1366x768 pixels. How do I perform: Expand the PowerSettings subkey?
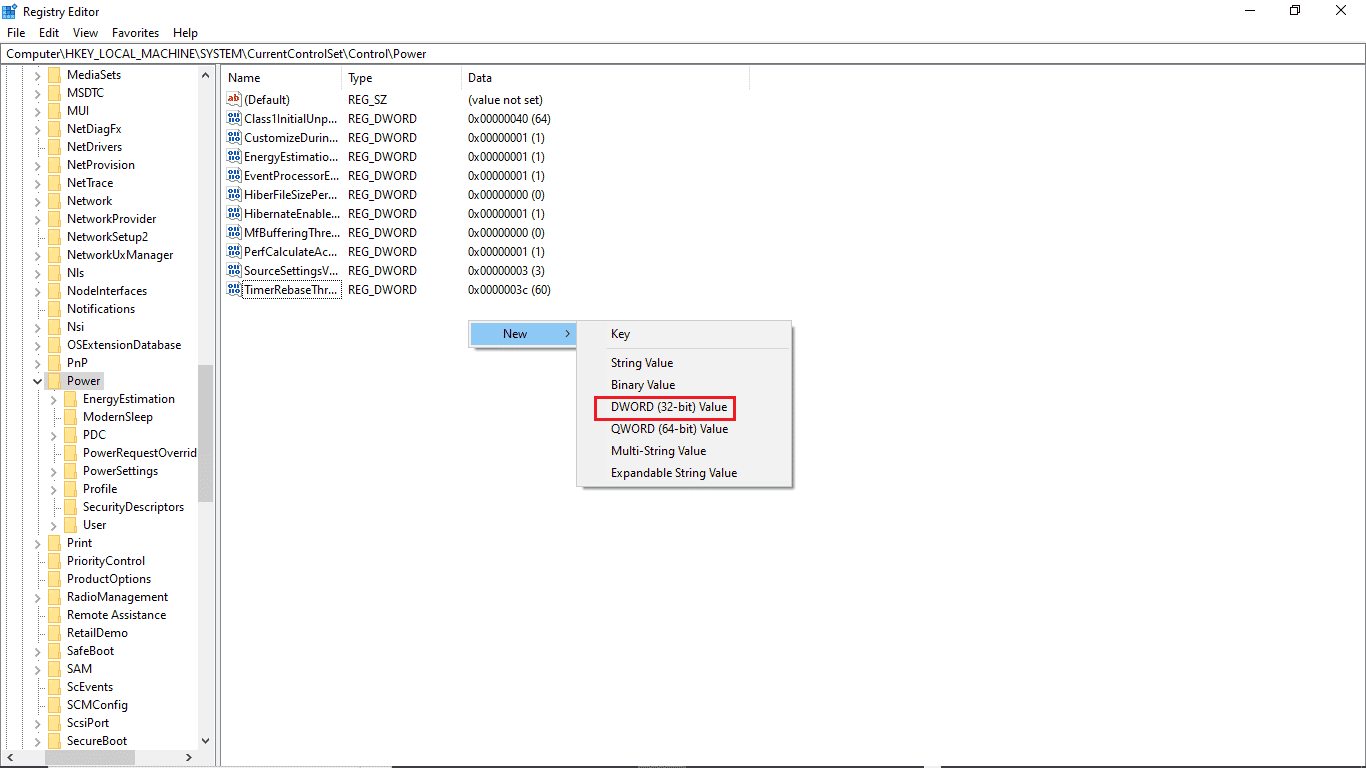pyautogui.click(x=54, y=471)
